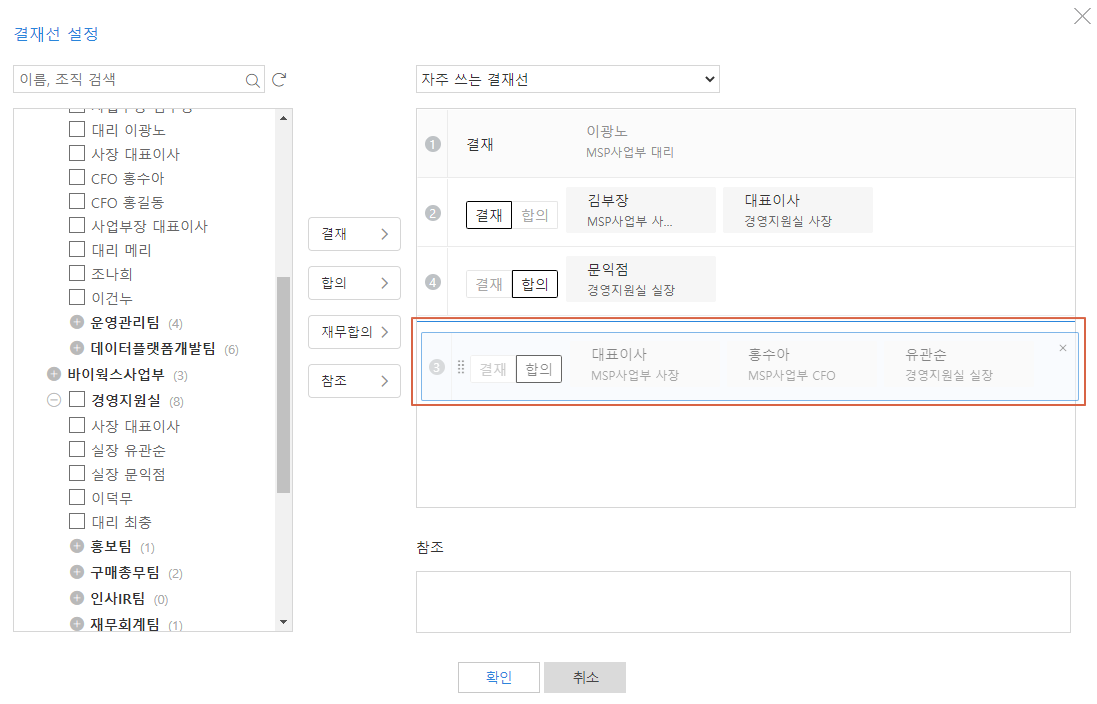Click the search magnifier icon
Image resolution: width=1097 pixels, height=704 pixels.
pos(252,80)
